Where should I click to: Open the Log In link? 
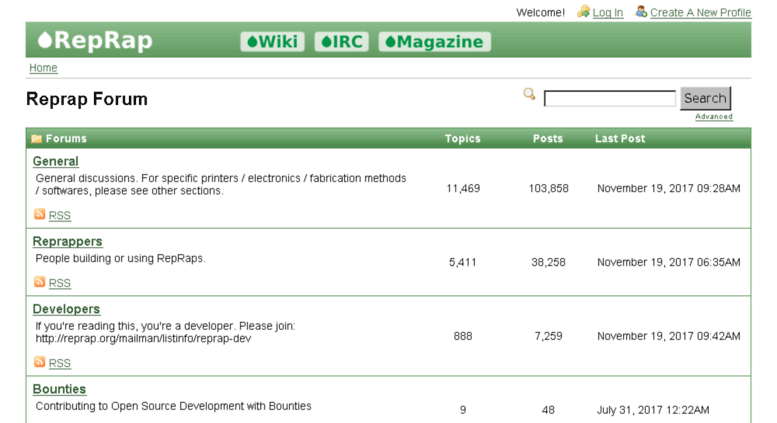608,13
